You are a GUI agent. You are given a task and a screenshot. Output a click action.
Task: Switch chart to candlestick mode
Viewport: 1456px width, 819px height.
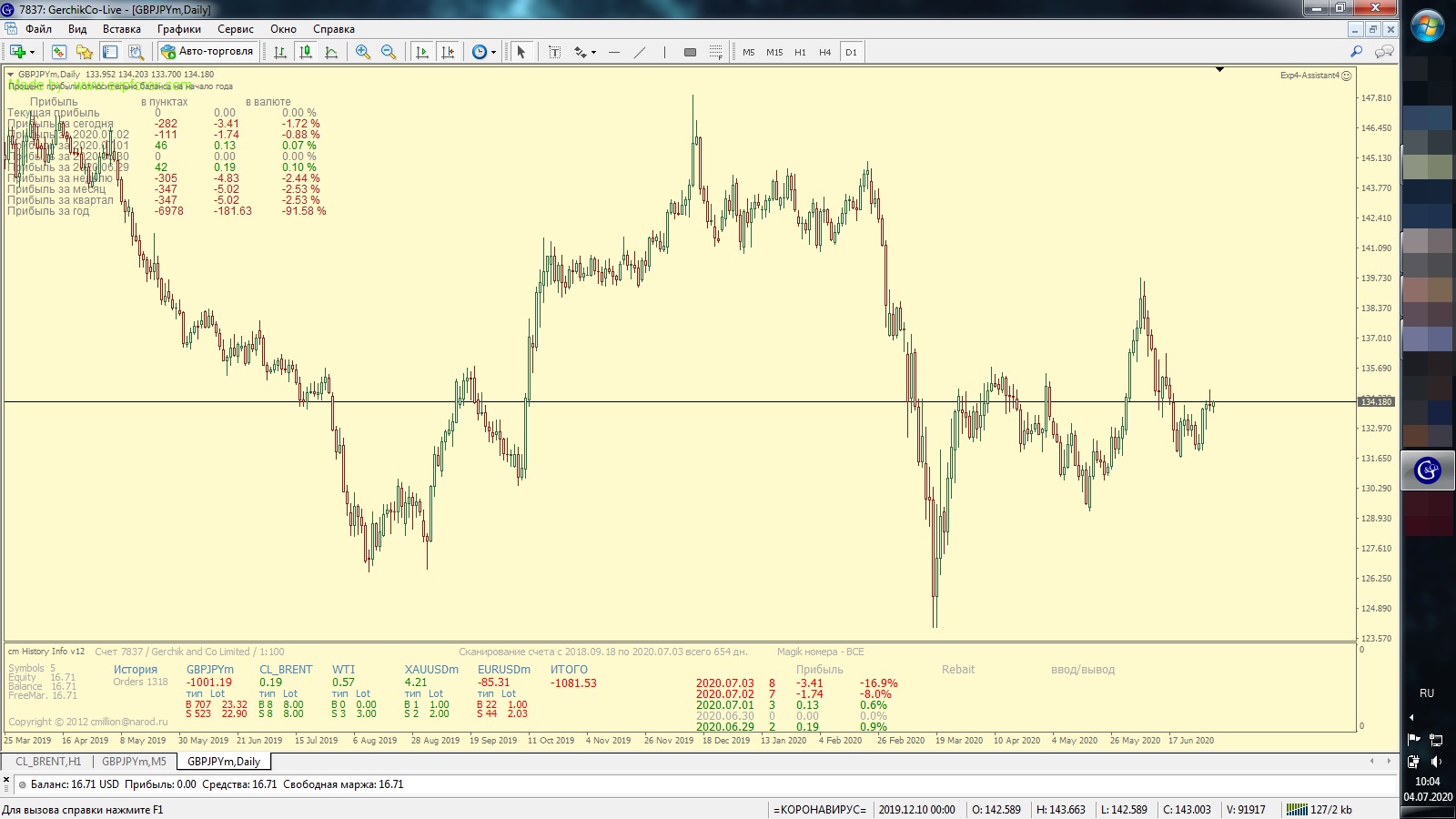tap(306, 52)
